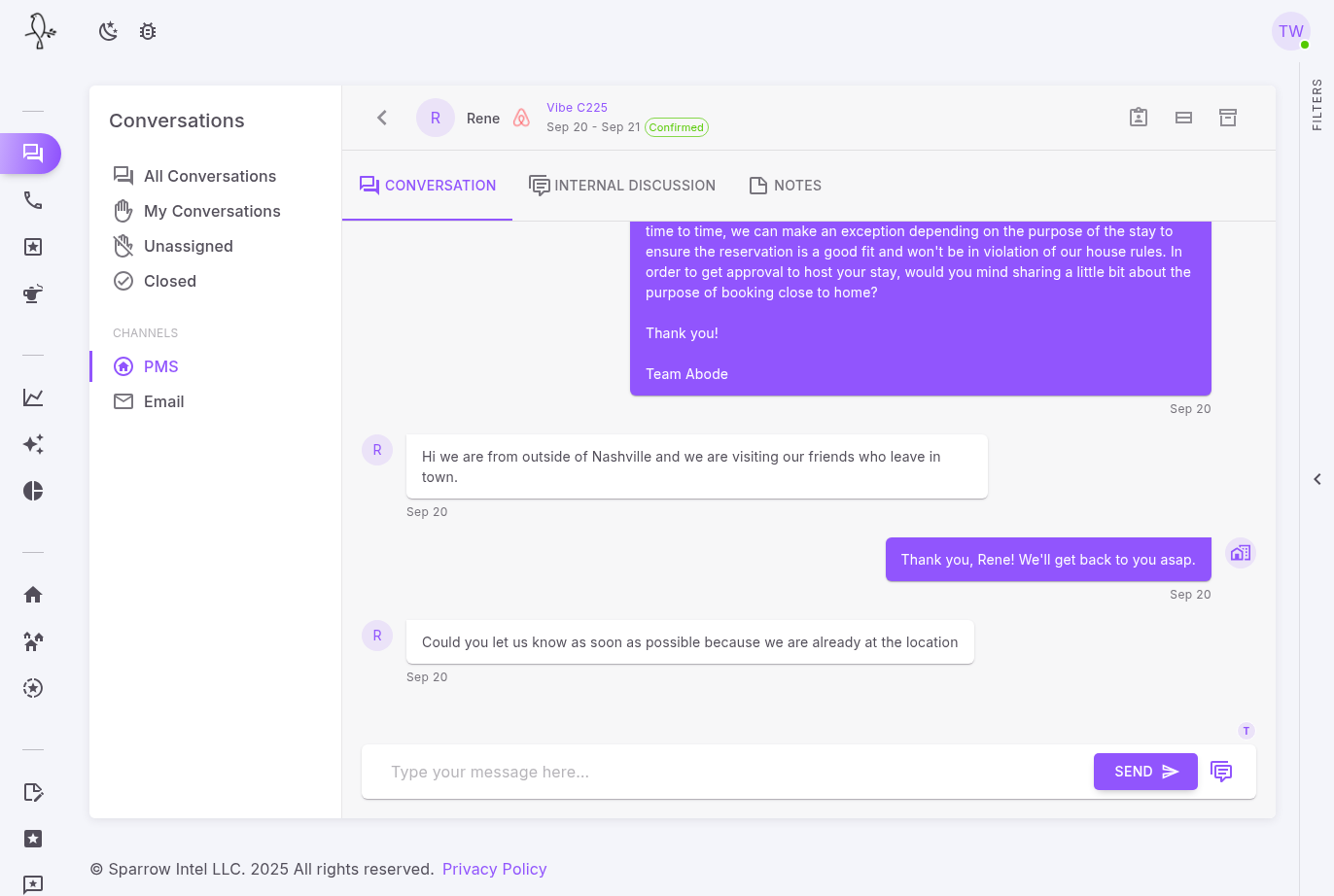
Task: Select the Email channel
Action: [163, 401]
